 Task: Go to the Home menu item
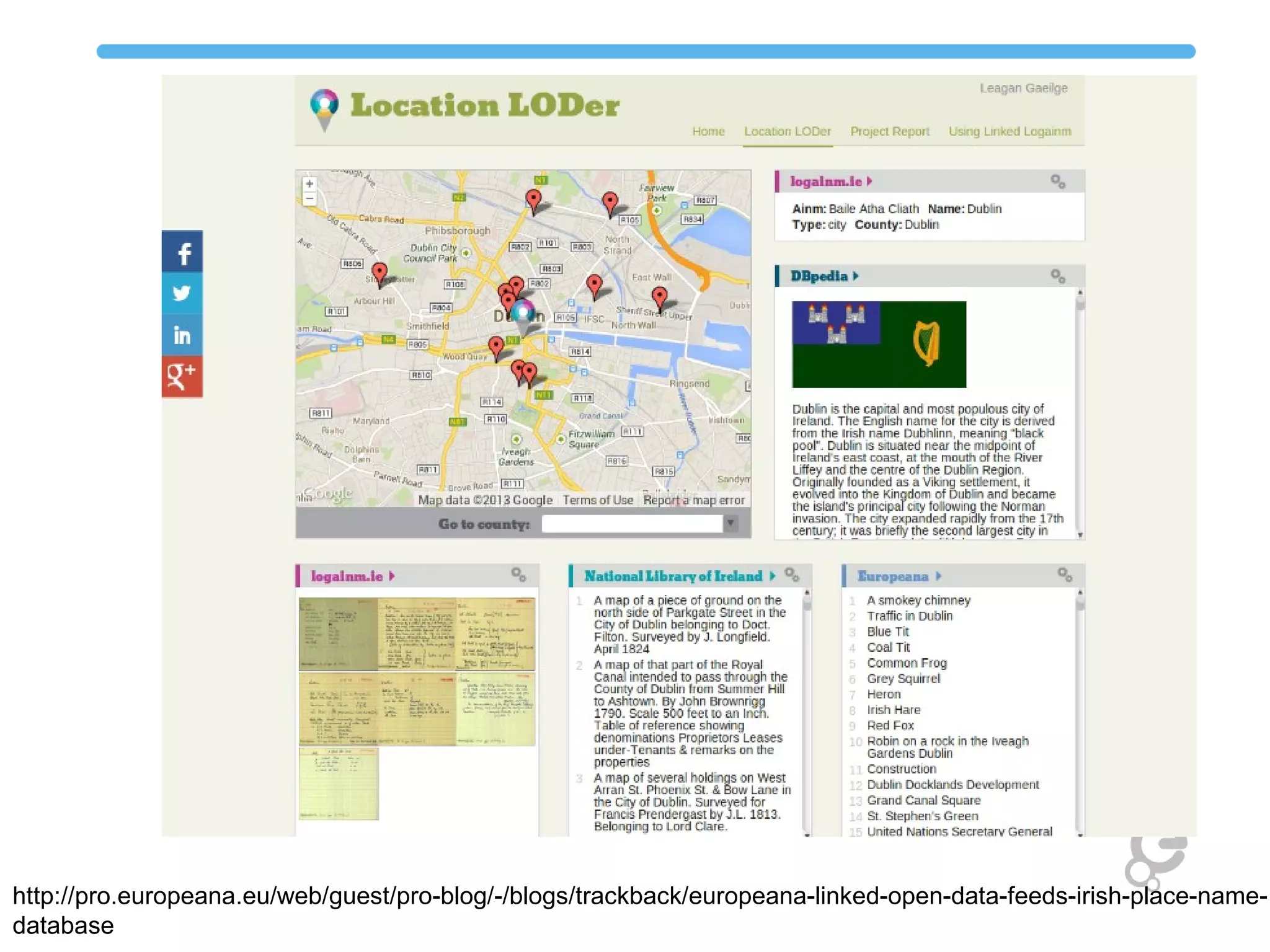(x=708, y=131)
